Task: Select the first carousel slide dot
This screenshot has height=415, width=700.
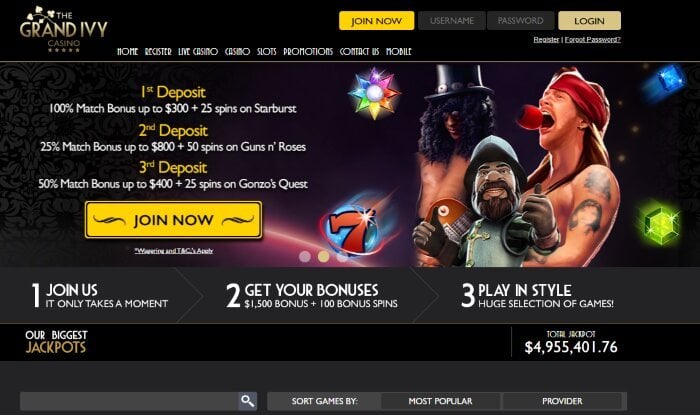Action: 305,257
